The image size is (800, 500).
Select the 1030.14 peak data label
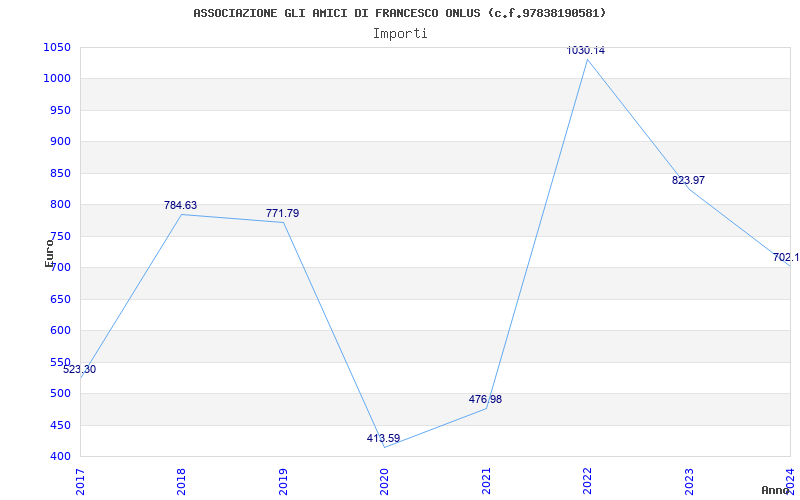(x=586, y=51)
